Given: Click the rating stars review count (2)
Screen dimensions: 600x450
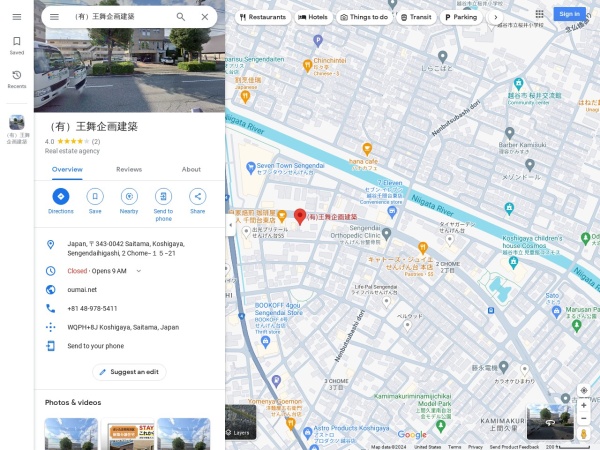Looking at the screenshot, I should tap(96, 142).
